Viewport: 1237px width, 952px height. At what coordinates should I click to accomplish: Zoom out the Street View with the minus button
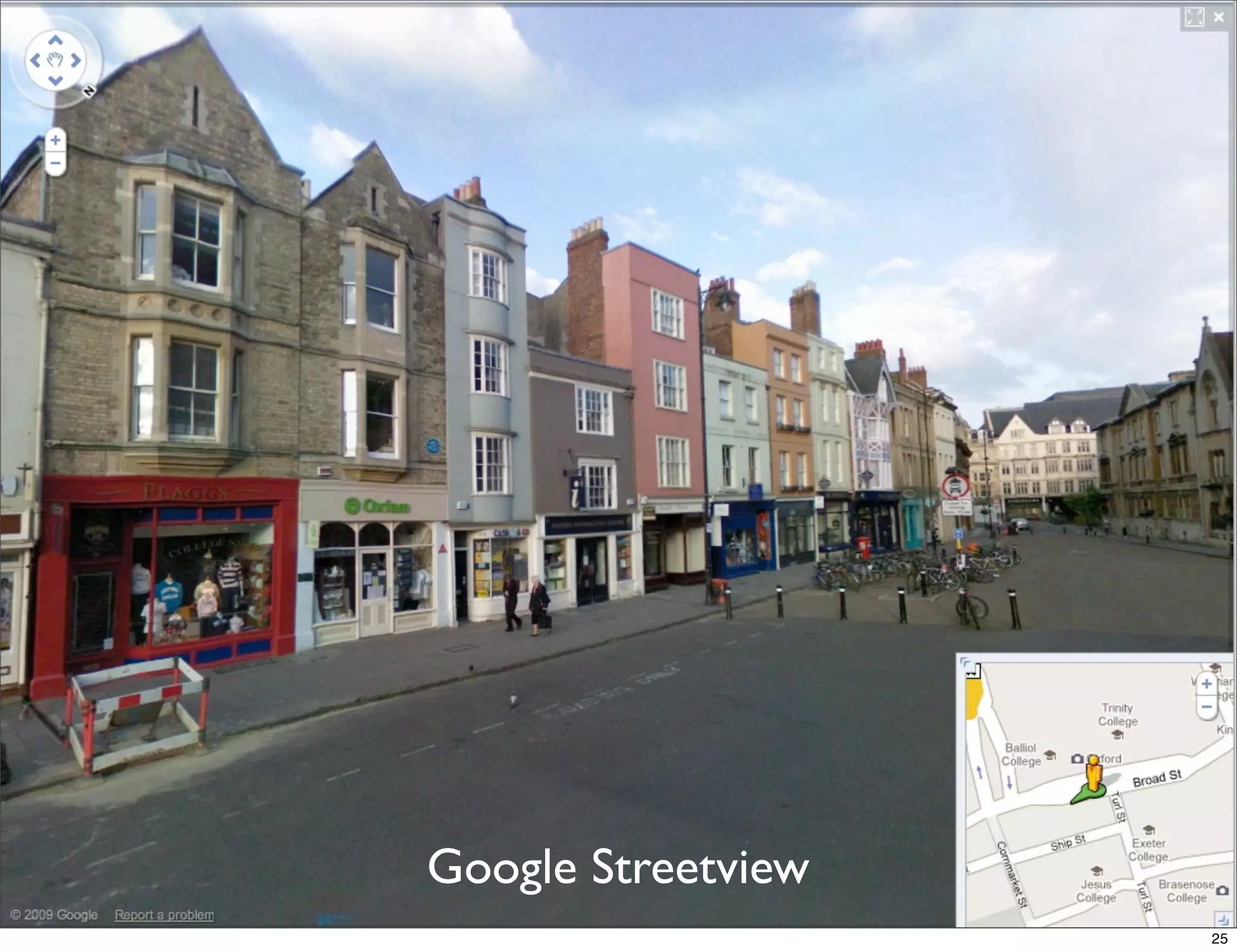click(55, 163)
